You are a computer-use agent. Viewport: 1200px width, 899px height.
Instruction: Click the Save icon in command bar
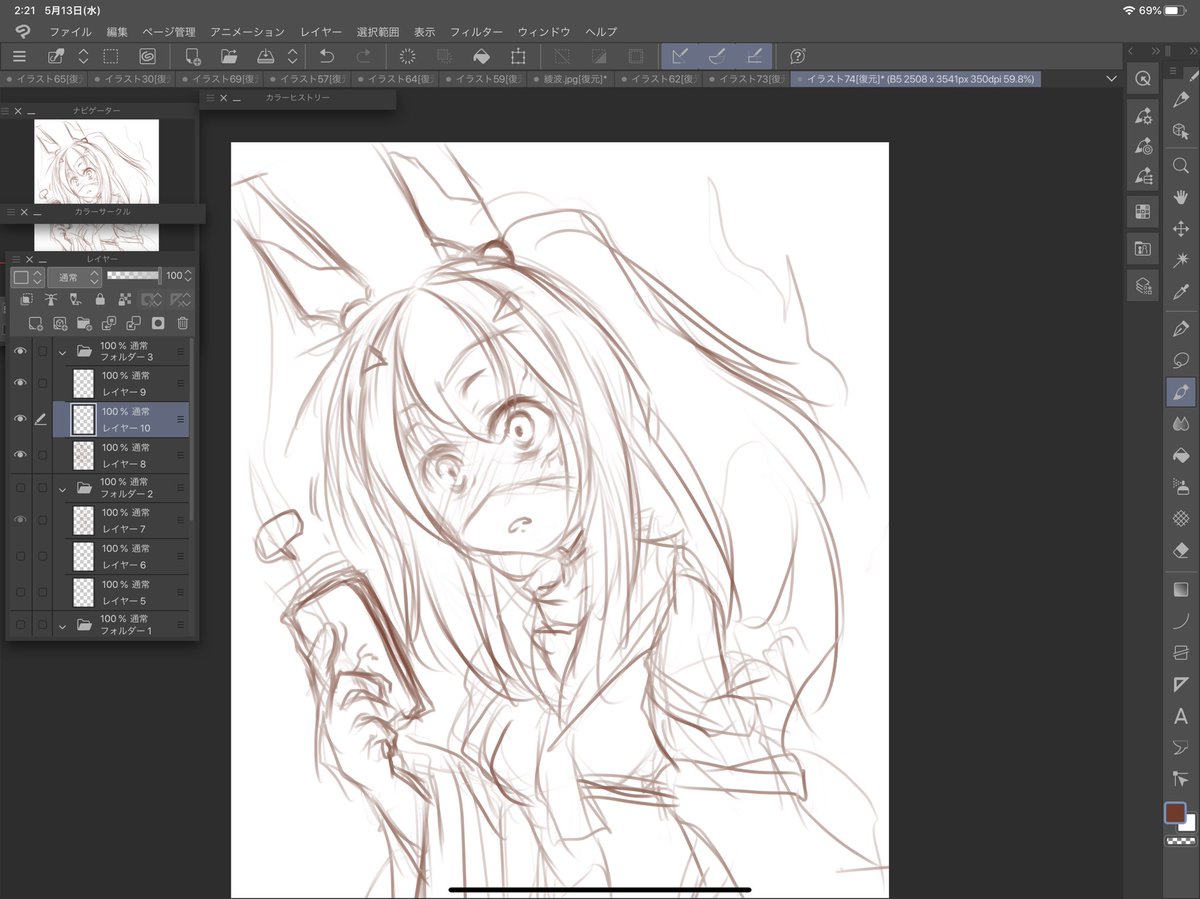pyautogui.click(x=266, y=57)
